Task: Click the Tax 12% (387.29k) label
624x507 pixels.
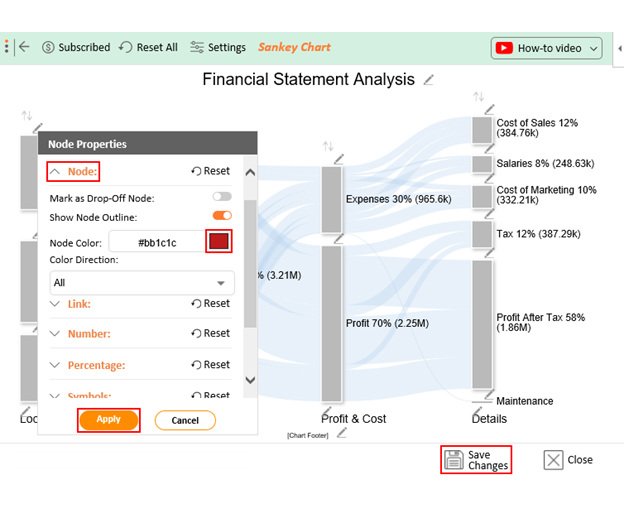Action: 538,234
